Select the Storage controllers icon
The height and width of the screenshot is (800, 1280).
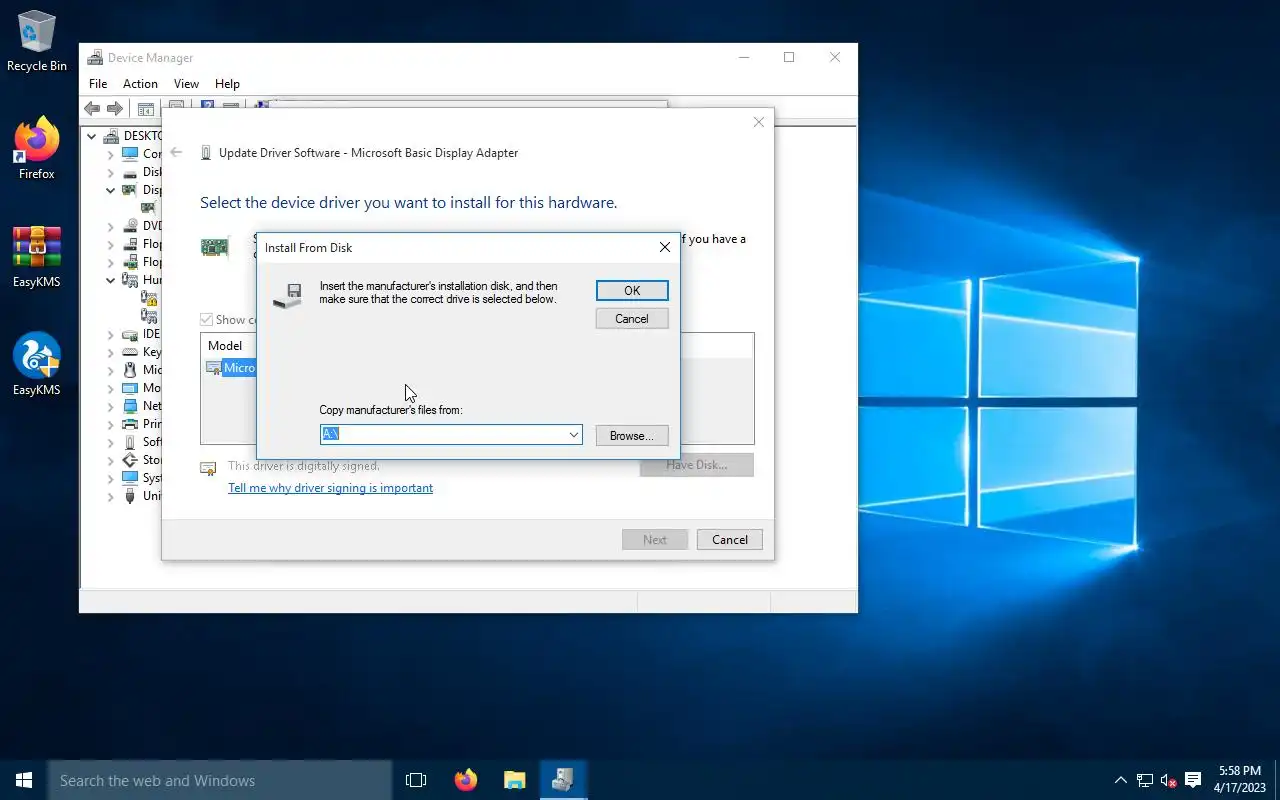click(x=130, y=460)
